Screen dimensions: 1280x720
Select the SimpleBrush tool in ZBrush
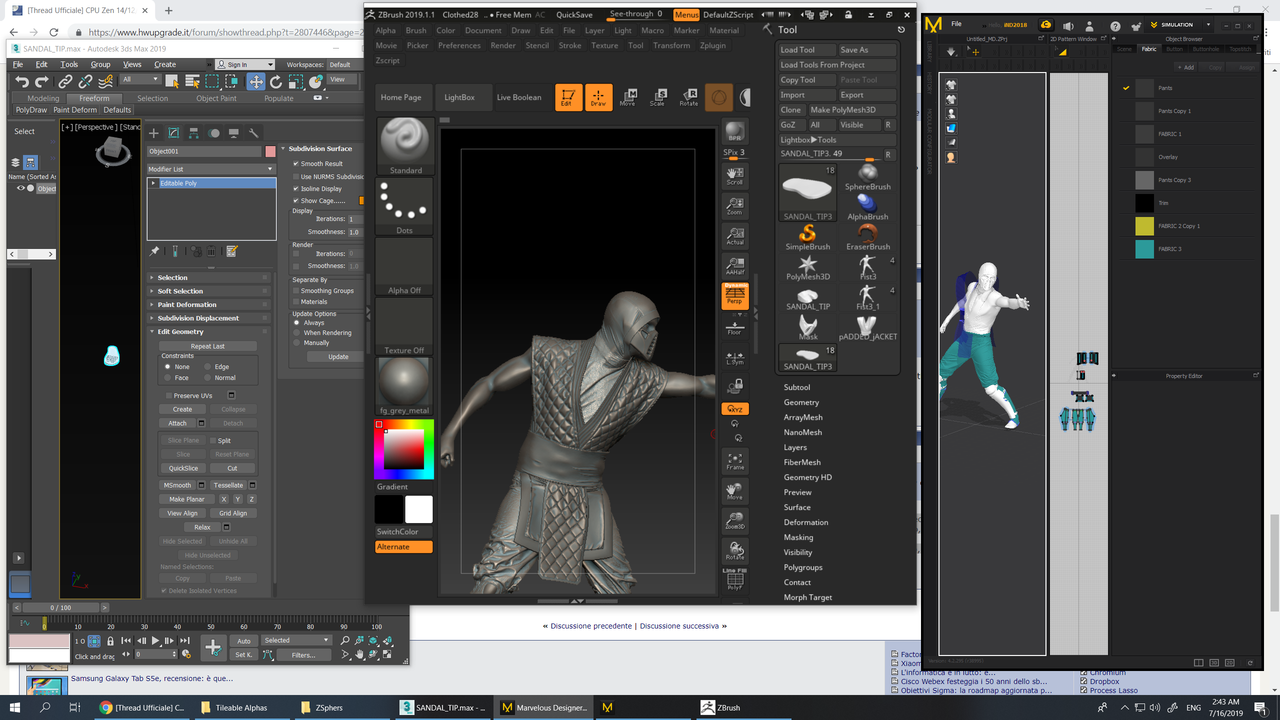tap(808, 237)
